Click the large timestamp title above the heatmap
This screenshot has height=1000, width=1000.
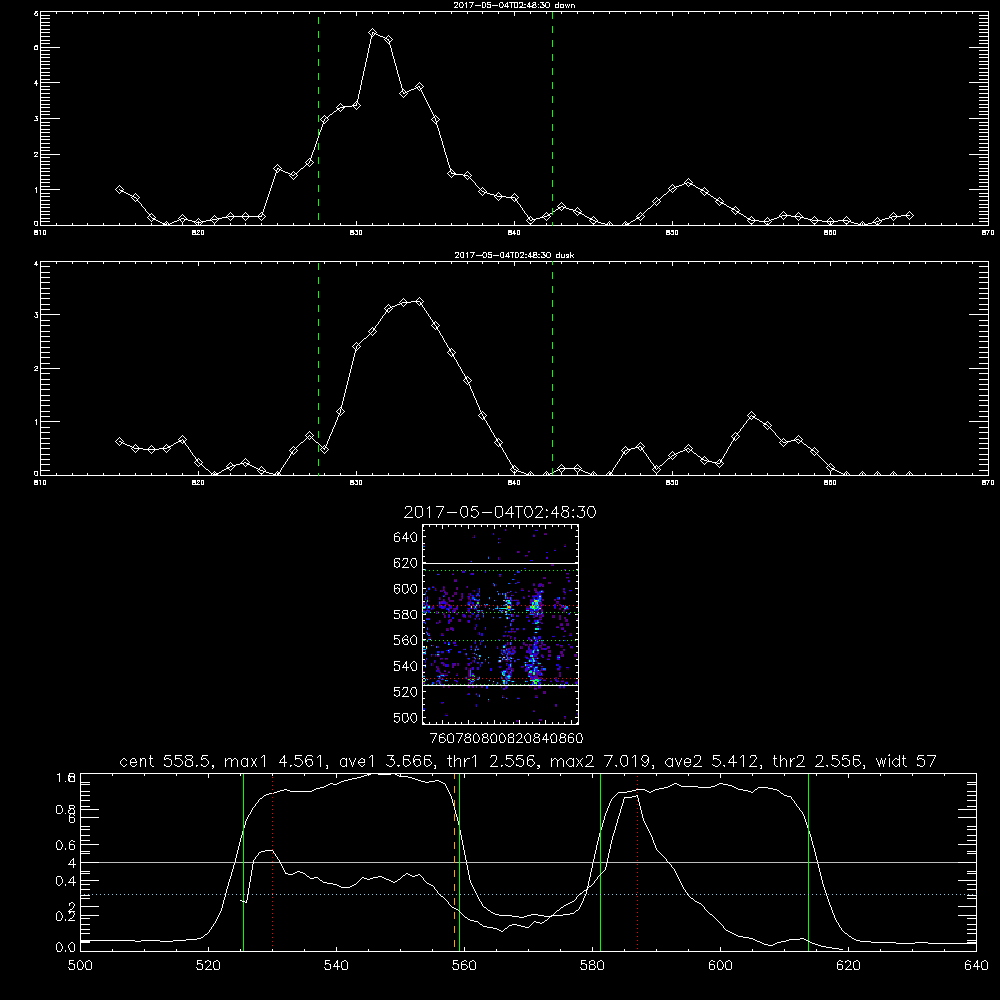tap(500, 512)
